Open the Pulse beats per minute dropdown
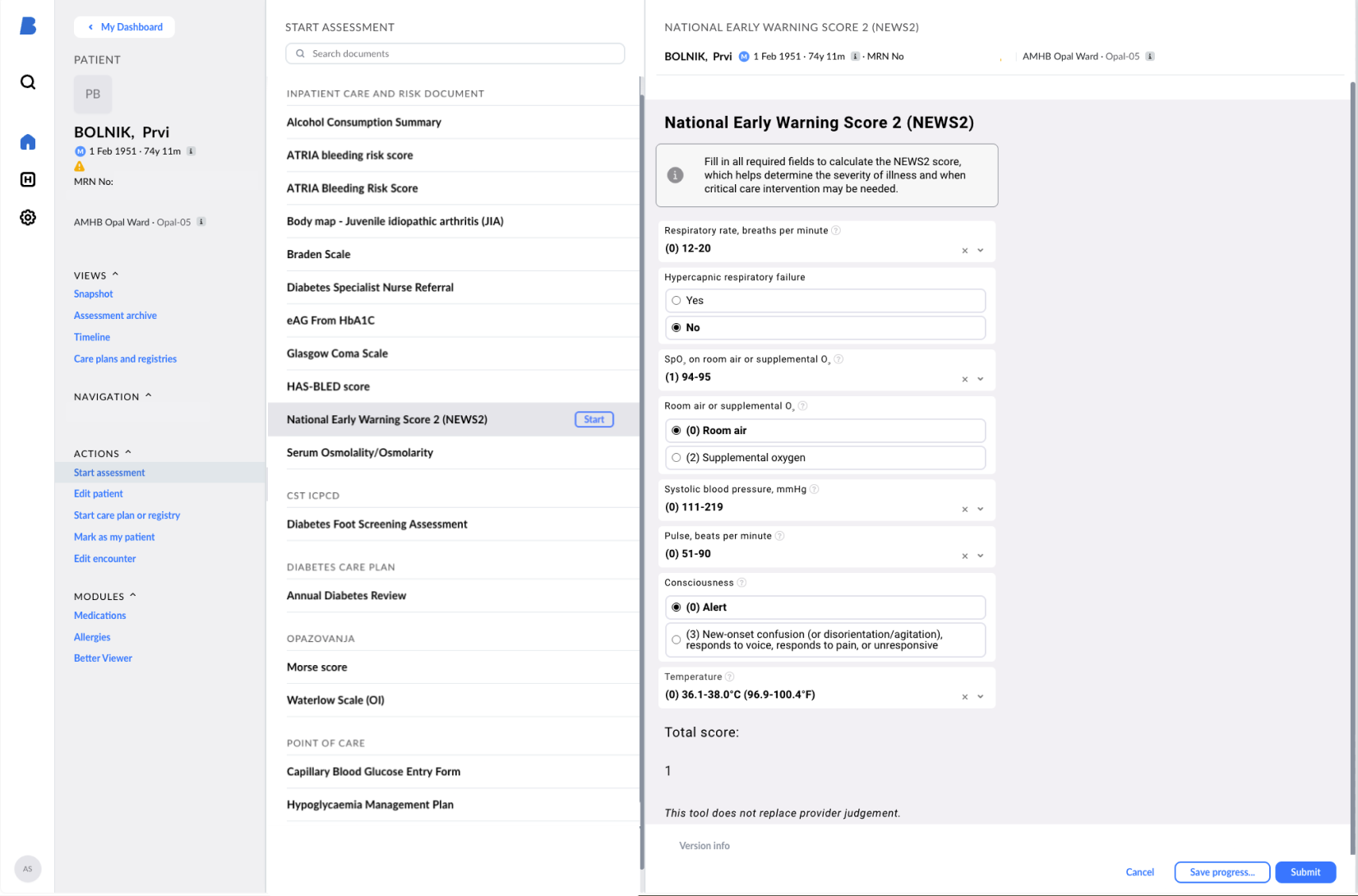Screen dimensions: 1358x896 click(980, 556)
